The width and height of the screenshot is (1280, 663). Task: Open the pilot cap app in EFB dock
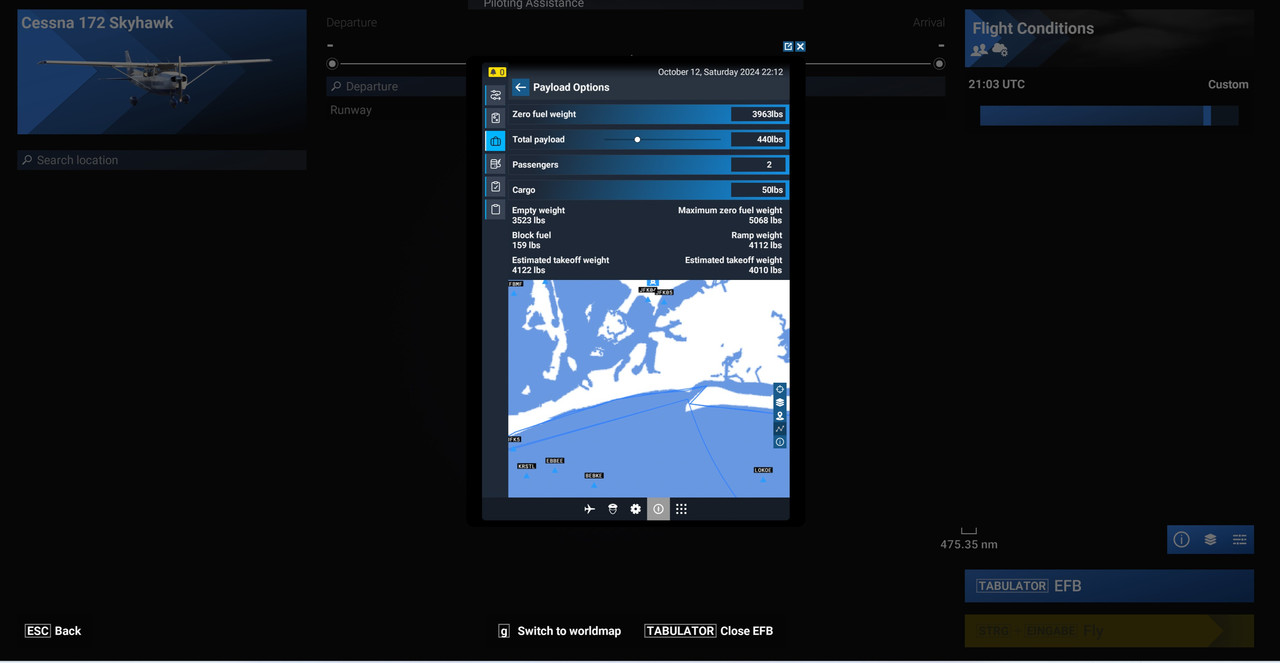(612, 509)
